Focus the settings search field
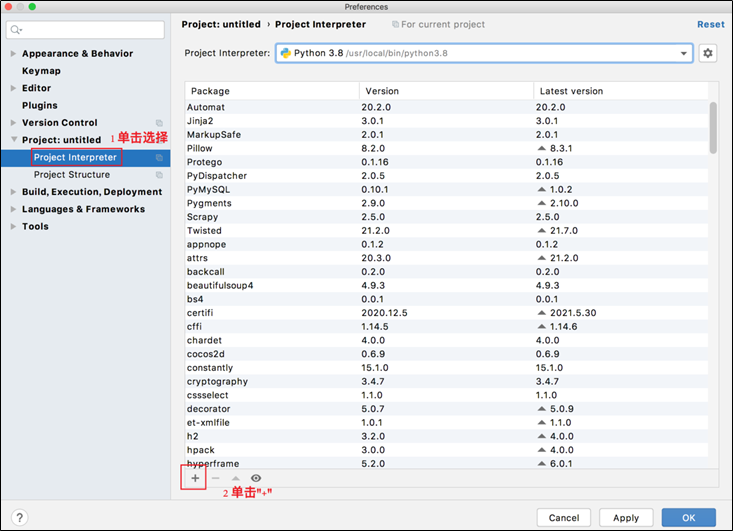This screenshot has height=531, width=733. pos(86,30)
